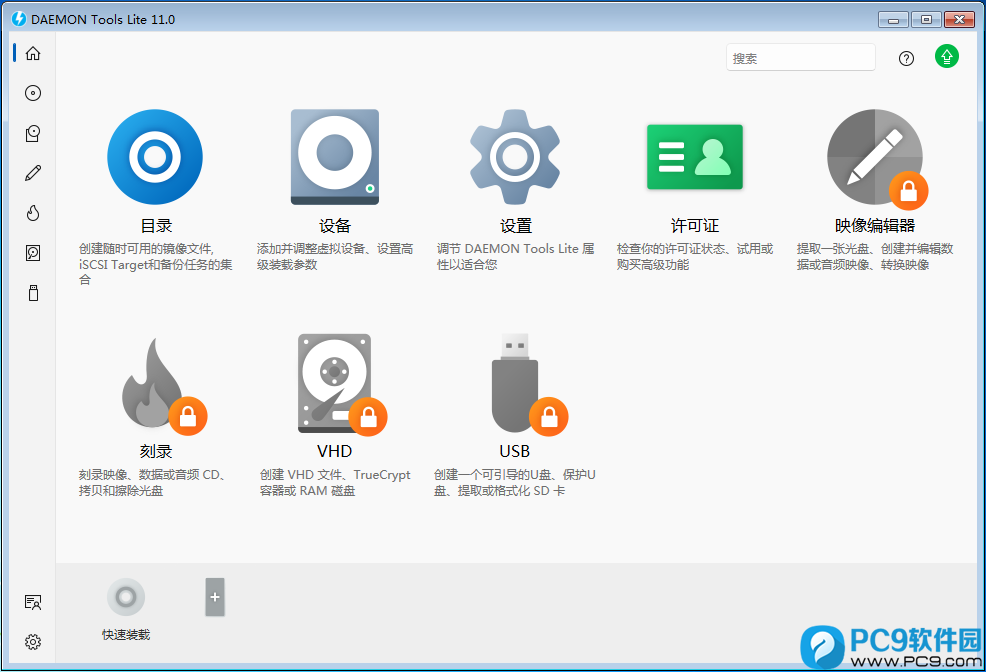This screenshot has width=986, height=672.
Task: Click description 检查你的许可证状态
Action: pyautogui.click(x=695, y=256)
